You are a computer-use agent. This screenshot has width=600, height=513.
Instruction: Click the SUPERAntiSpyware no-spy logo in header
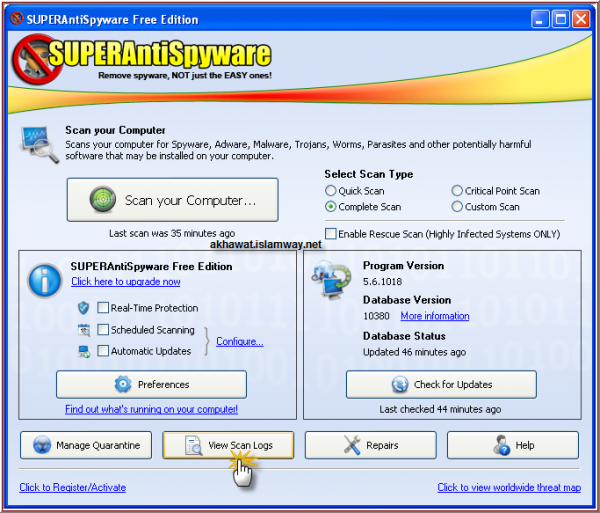pyautogui.click(x=35, y=59)
